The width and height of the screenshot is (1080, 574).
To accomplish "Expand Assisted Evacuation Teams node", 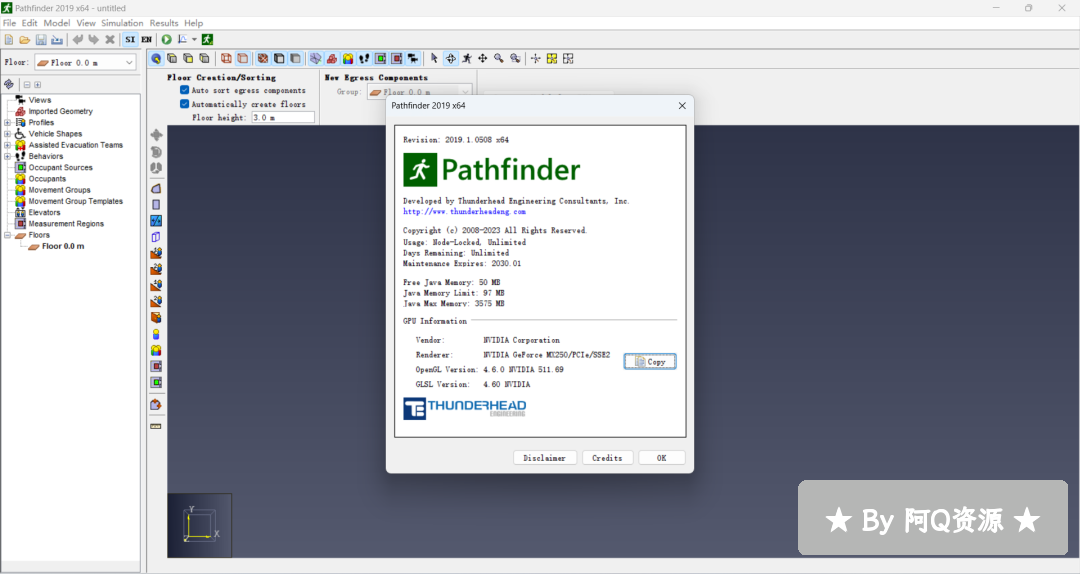I will pos(8,145).
